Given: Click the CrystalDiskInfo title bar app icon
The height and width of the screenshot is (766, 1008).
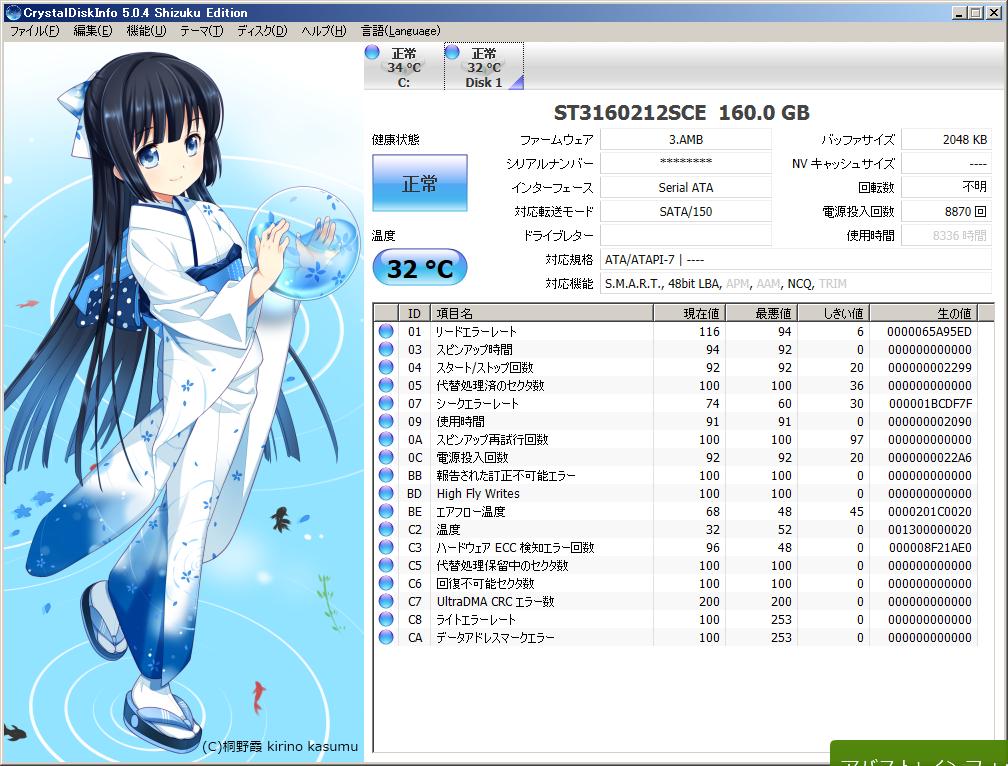Looking at the screenshot, I should coord(12,12).
